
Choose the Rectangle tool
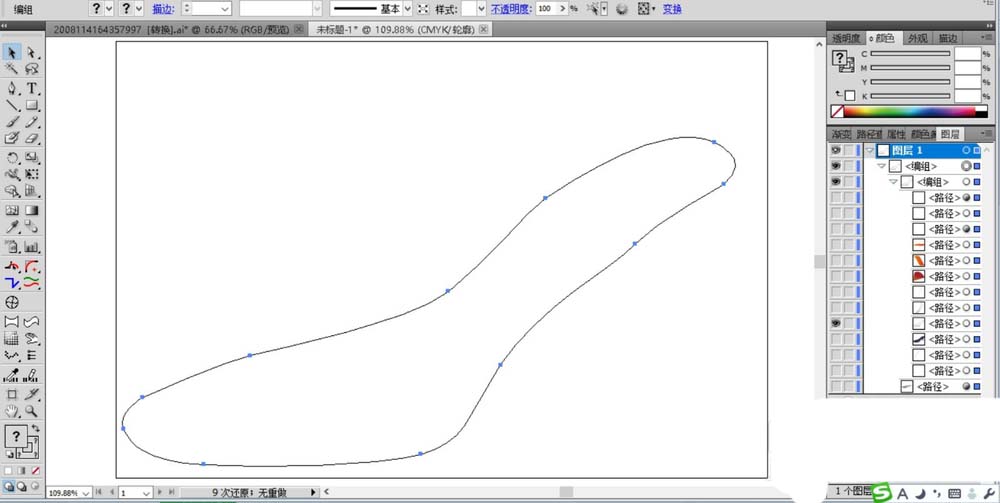click(x=31, y=105)
